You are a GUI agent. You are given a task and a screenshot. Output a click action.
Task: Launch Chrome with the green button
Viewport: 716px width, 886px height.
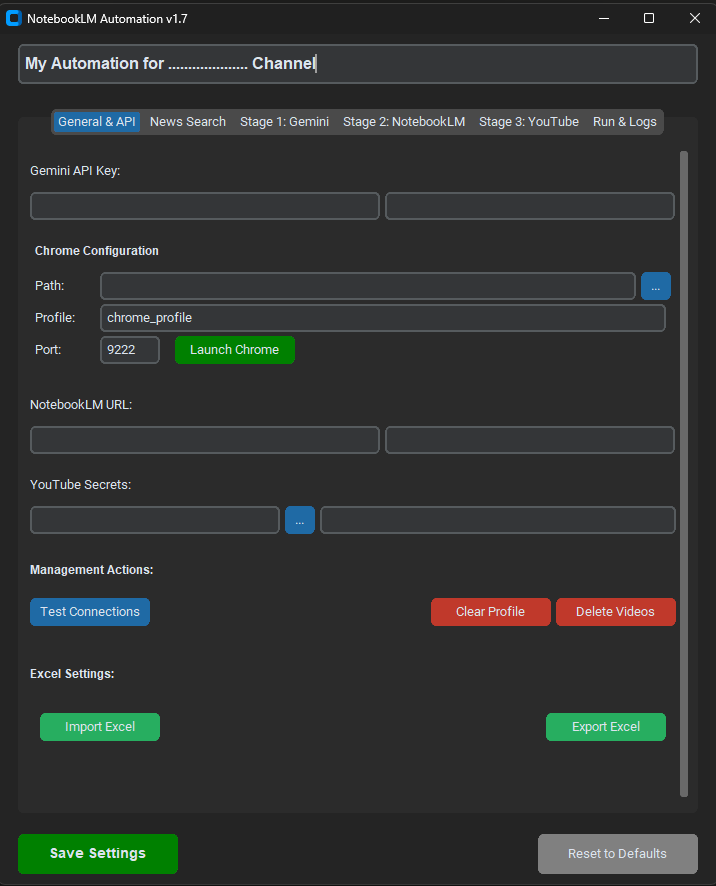click(235, 350)
